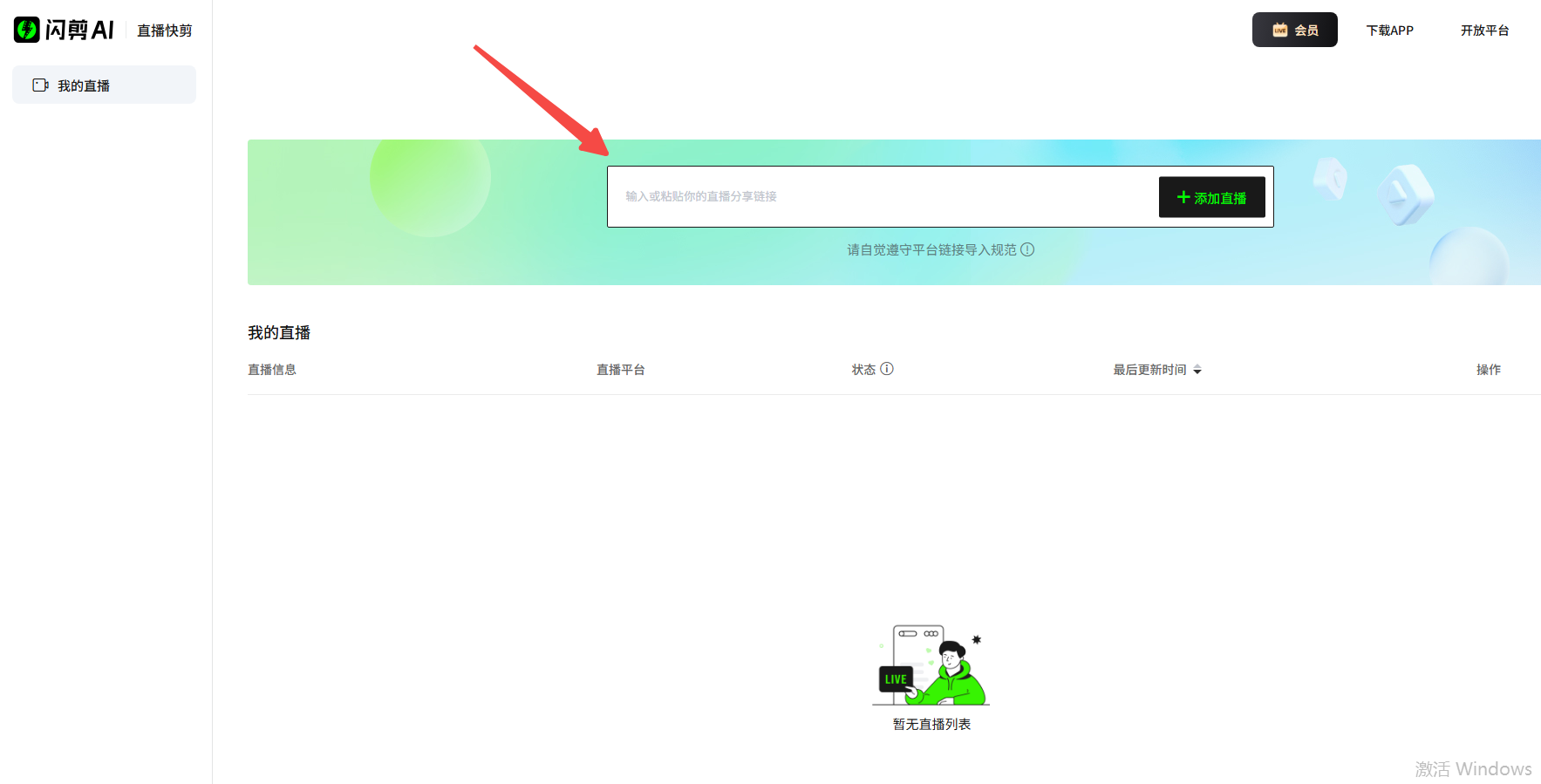Toggle the 最后更新时间 sort arrow
1541x784 pixels.
tap(1197, 371)
